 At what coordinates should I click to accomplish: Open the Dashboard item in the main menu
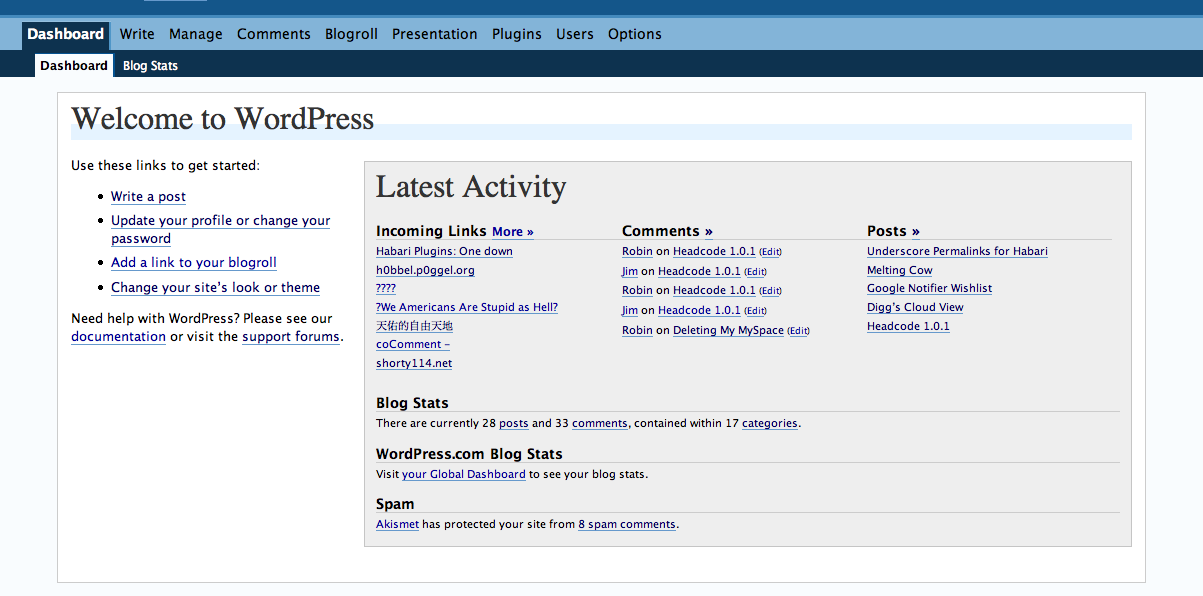[x=65, y=34]
